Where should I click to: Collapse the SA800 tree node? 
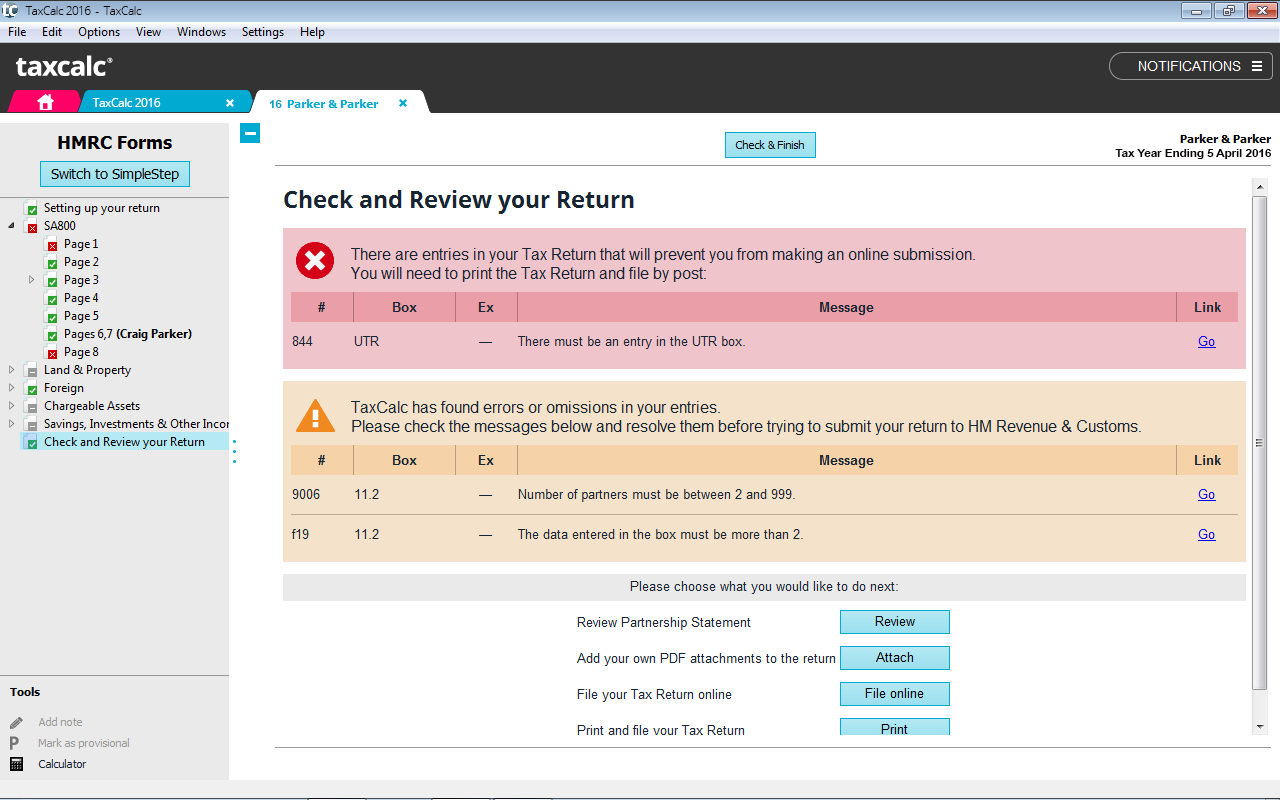click(12, 226)
